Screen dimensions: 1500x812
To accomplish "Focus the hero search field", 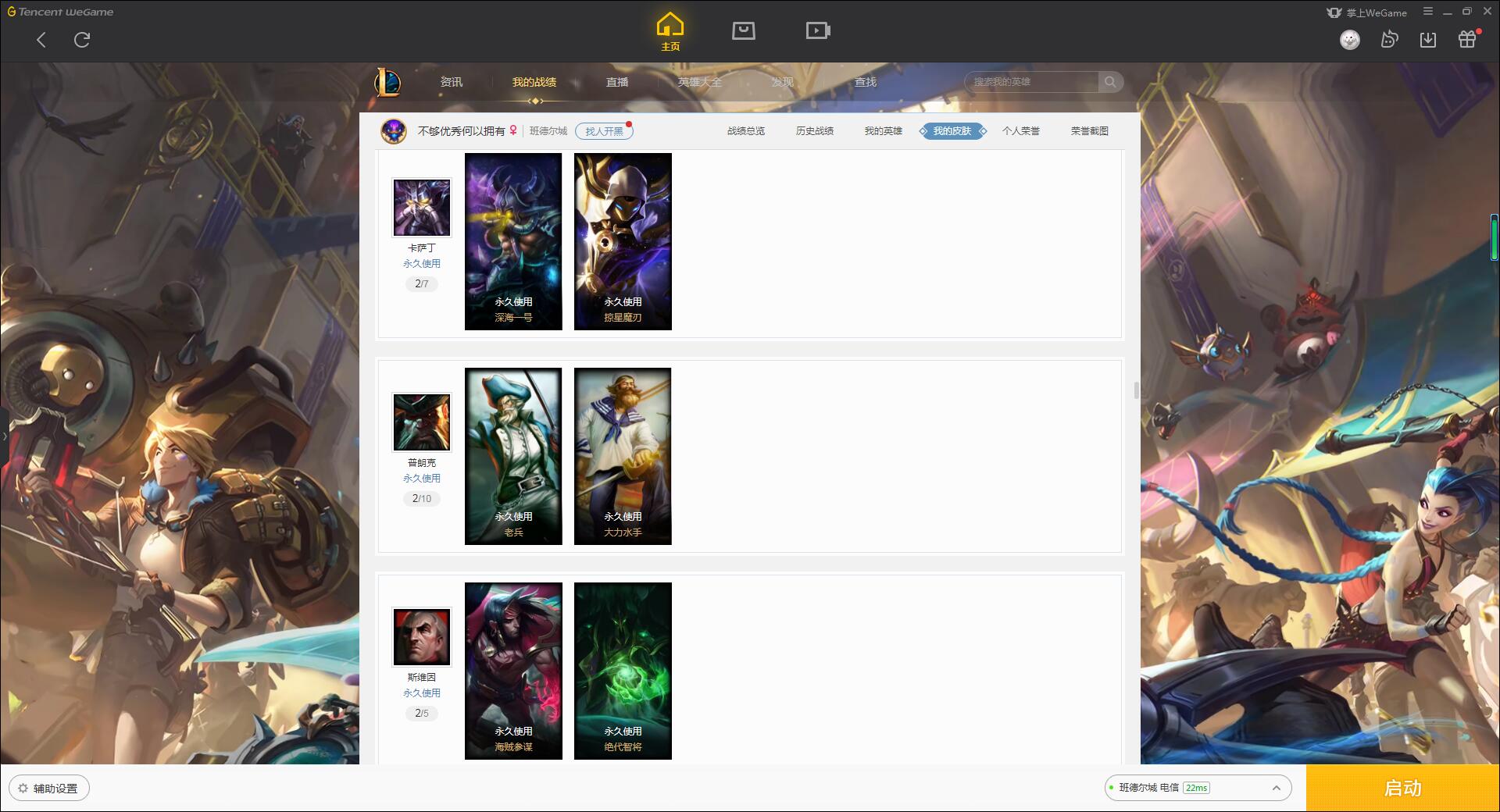I will (1032, 82).
